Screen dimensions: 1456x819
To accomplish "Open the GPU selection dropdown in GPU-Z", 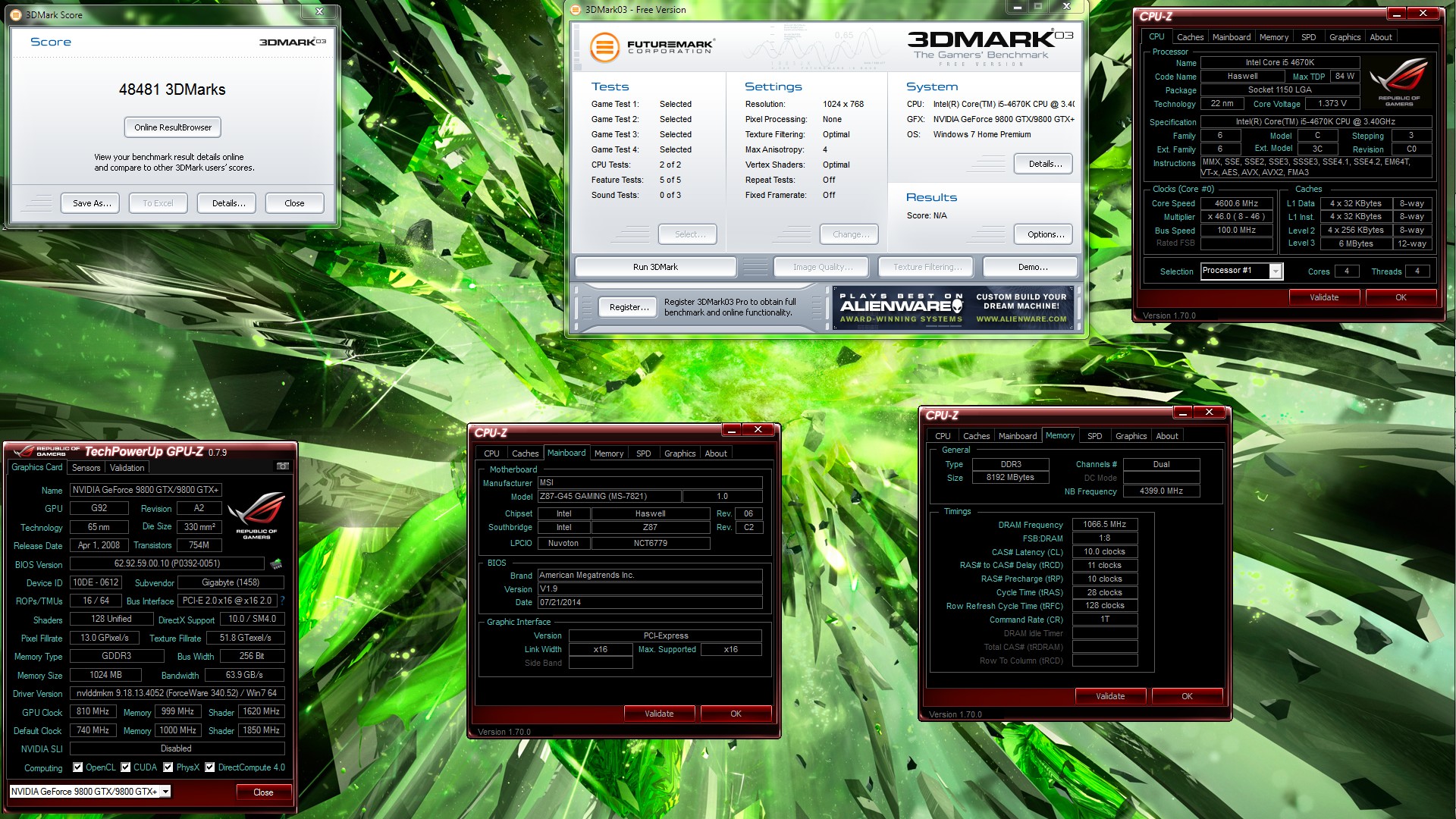I will coord(165,792).
